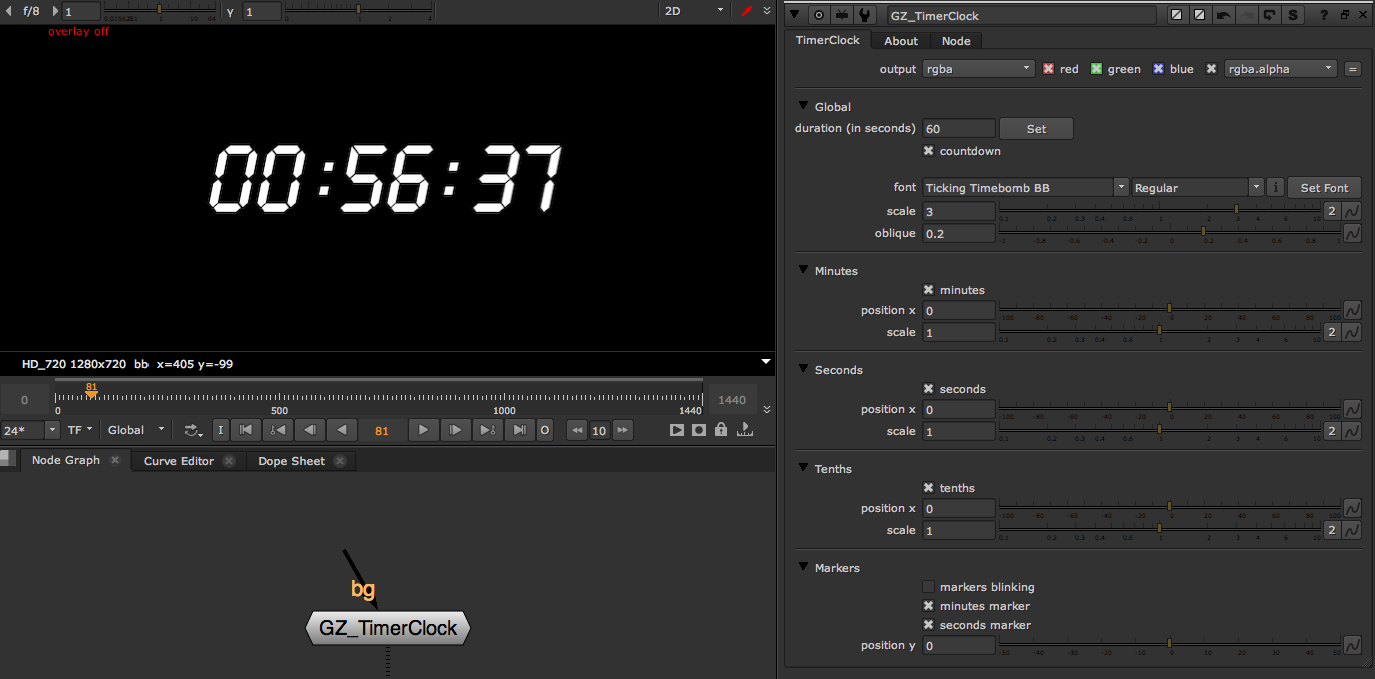
Task: Open the output channels rgba dropdown
Action: tap(978, 68)
